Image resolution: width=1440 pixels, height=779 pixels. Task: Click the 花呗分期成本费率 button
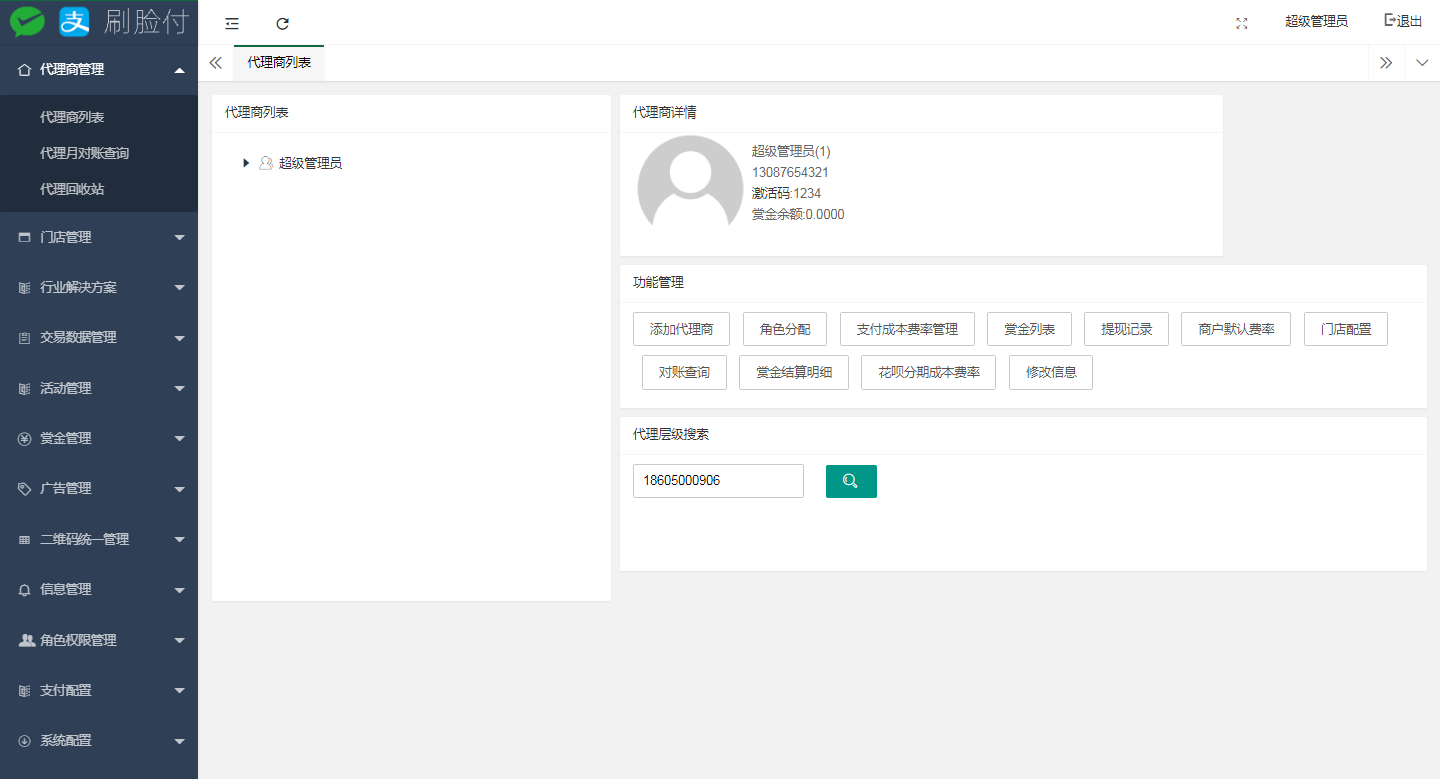[x=928, y=372]
